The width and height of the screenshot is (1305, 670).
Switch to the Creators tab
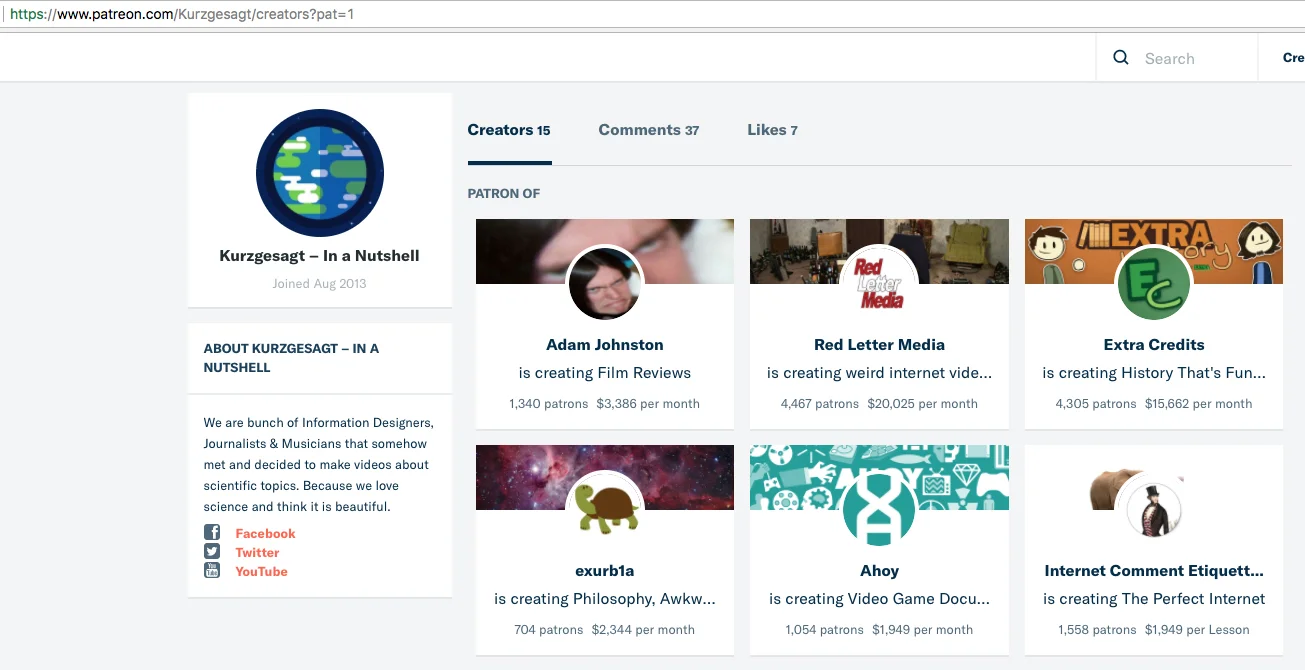click(509, 130)
